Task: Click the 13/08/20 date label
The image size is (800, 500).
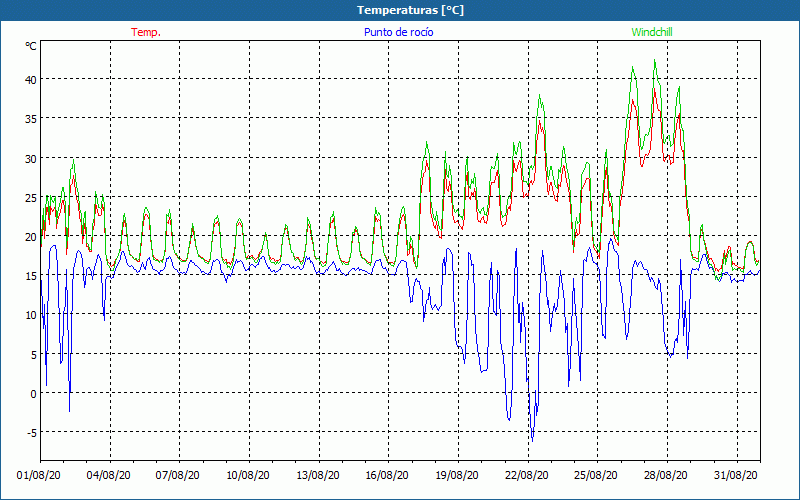Action: point(318,475)
